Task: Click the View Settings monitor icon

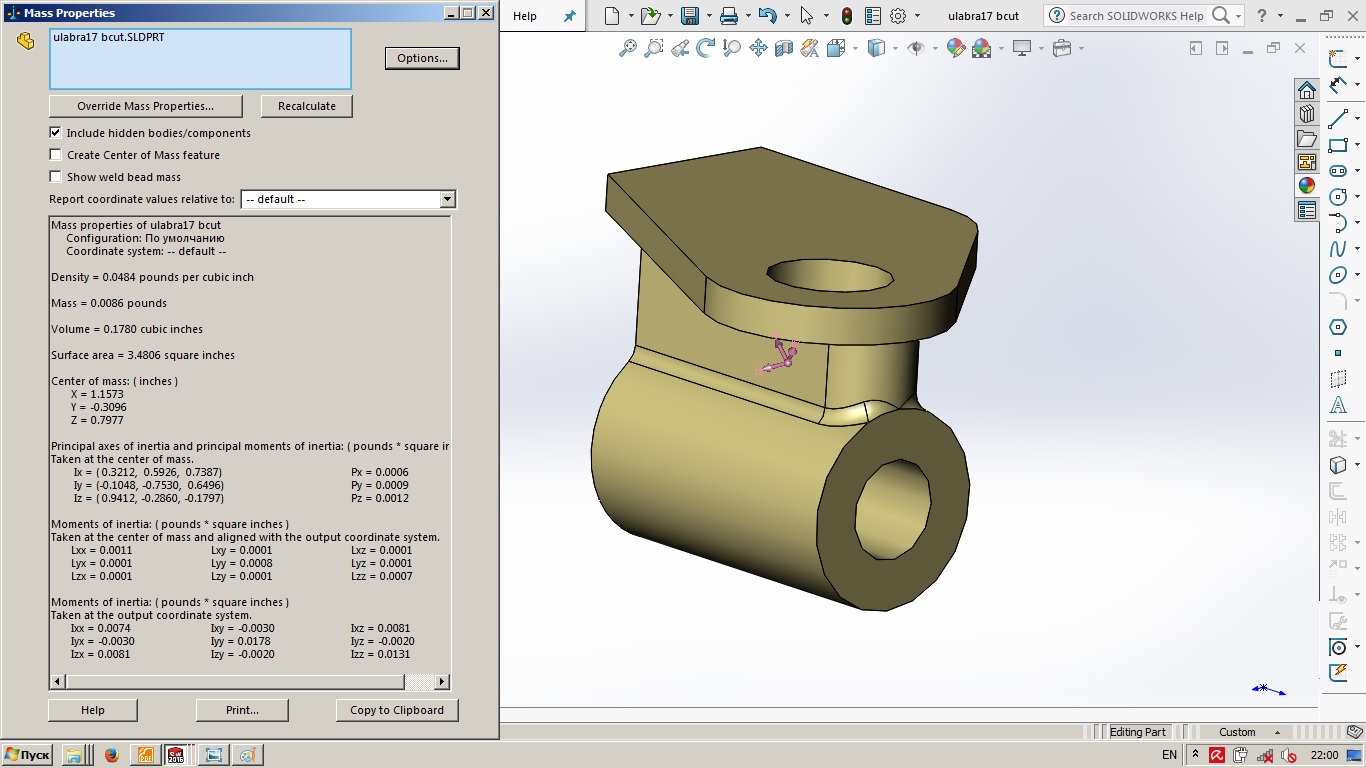Action: point(1022,47)
